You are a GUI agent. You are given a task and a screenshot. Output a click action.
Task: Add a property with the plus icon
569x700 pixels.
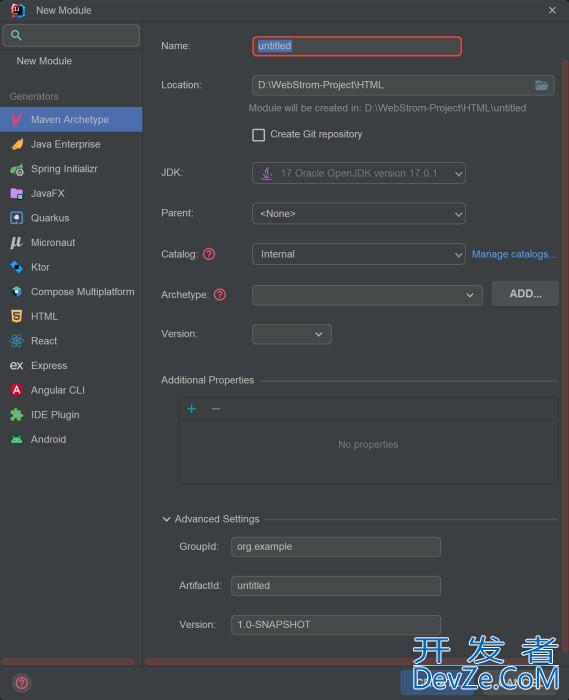191,408
